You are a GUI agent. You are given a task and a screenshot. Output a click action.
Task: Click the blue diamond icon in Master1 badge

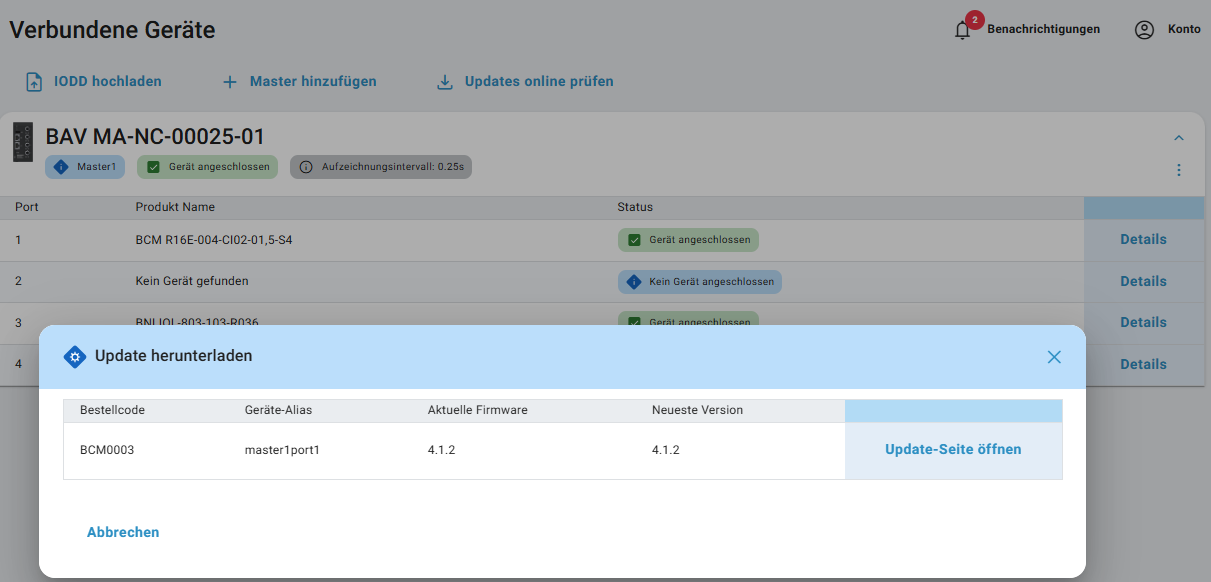pos(61,167)
